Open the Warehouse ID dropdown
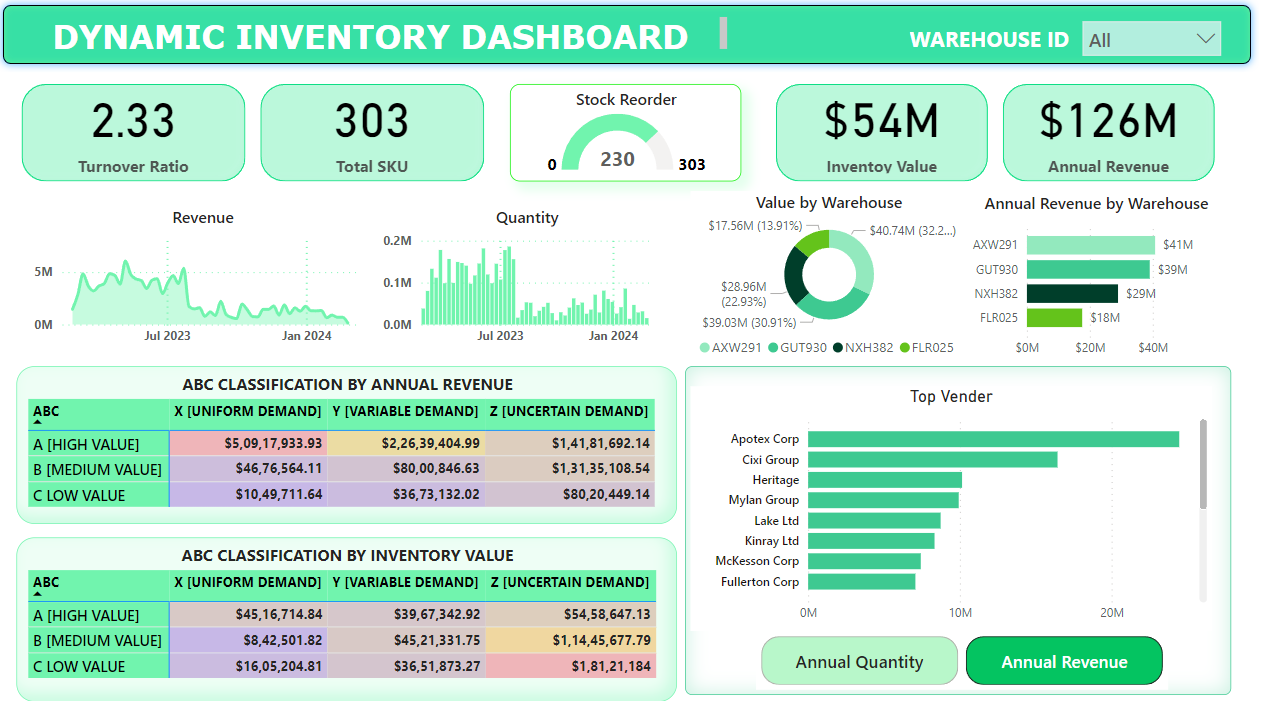 coord(1150,40)
